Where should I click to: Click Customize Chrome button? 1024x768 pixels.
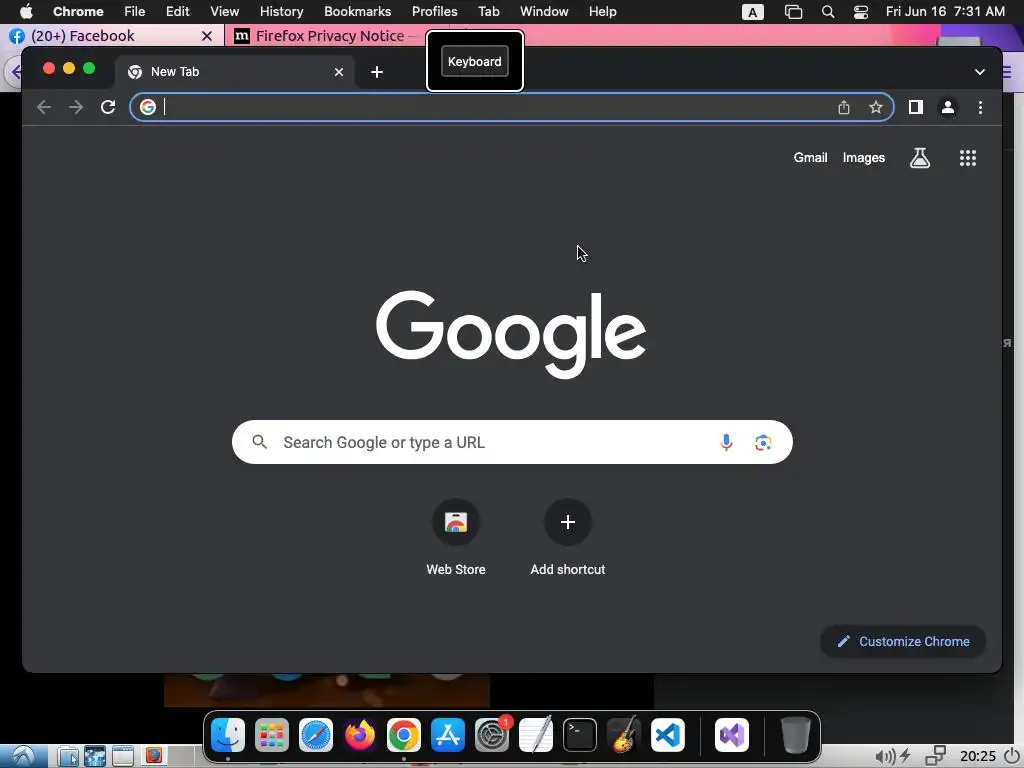903,641
